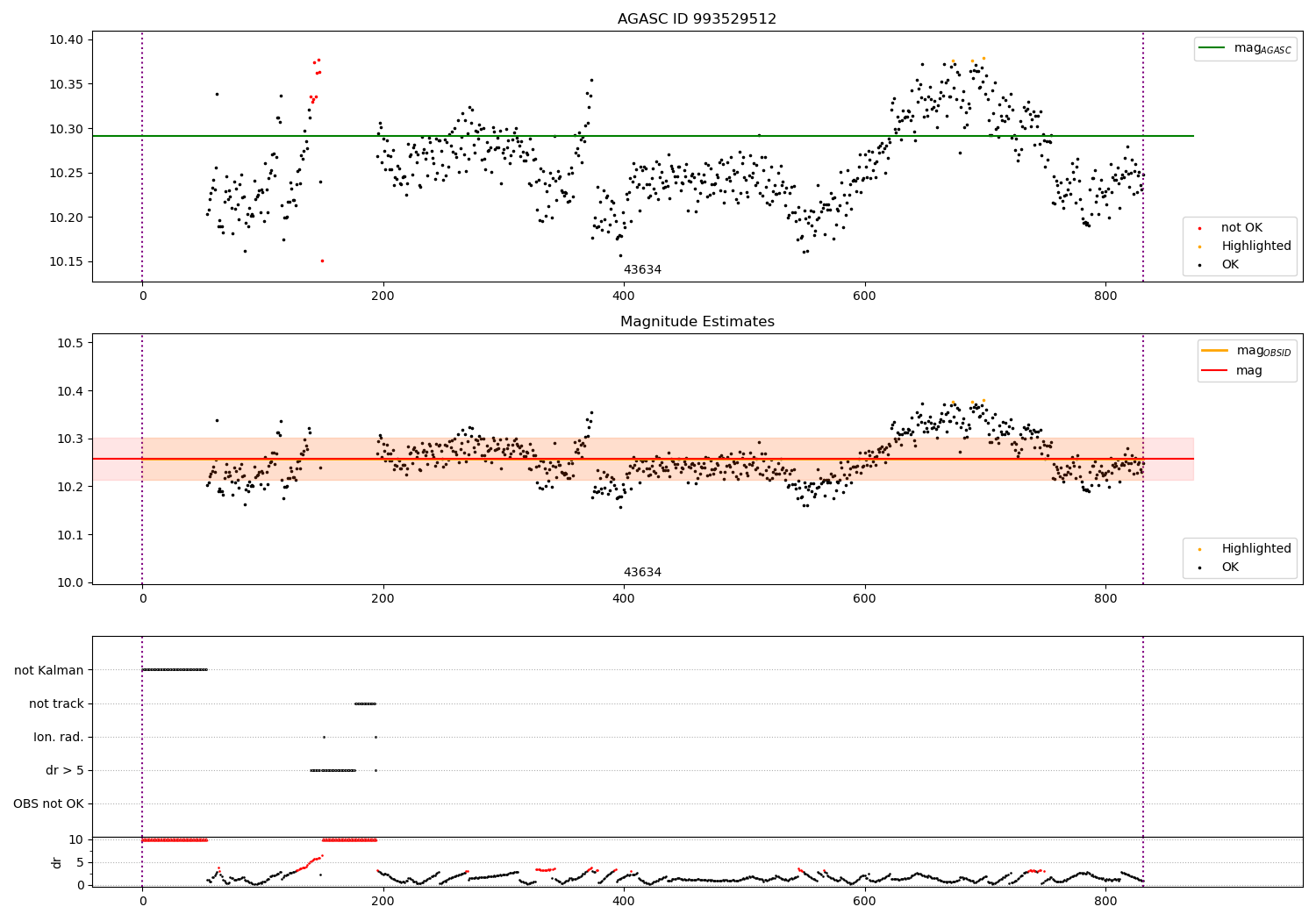This screenshot has height=921, width=1316.
Task: Click the orange mag OBSID legend entry
Action: coord(1247,351)
